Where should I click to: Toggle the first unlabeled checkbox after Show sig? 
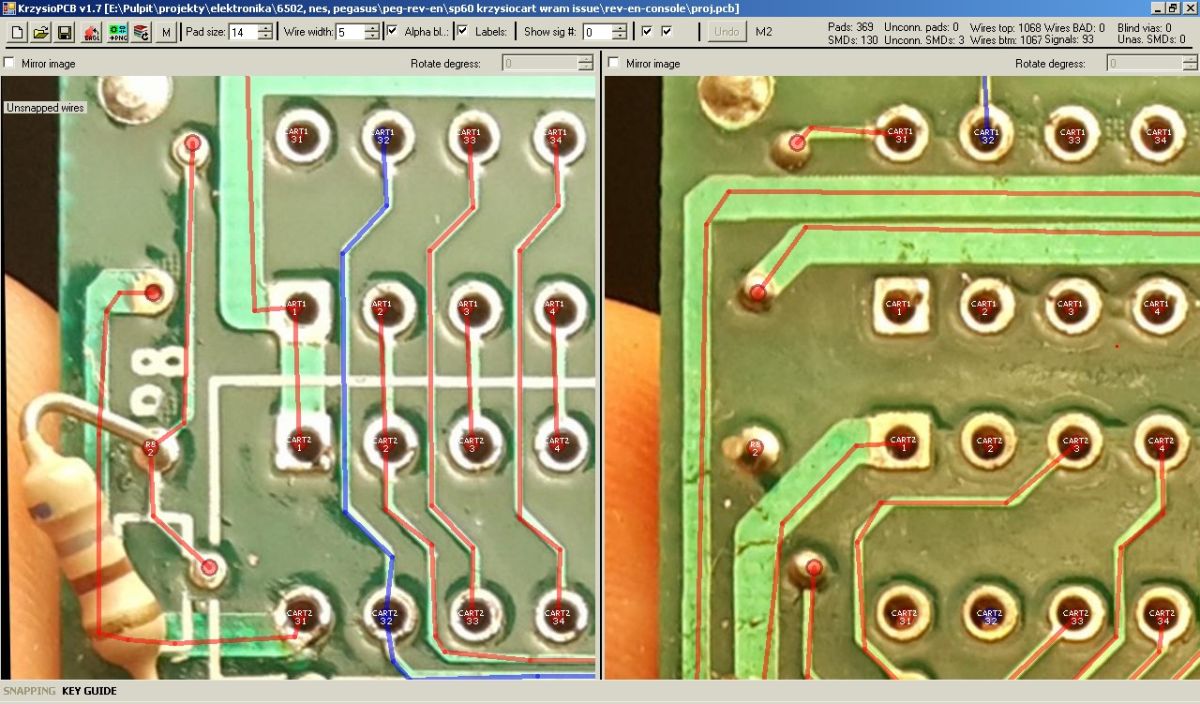(x=647, y=31)
